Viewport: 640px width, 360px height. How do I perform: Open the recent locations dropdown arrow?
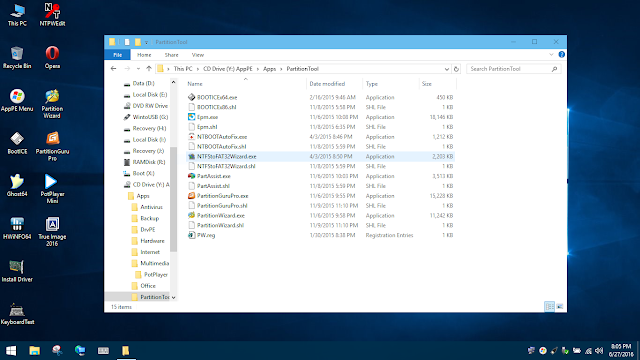click(138, 69)
